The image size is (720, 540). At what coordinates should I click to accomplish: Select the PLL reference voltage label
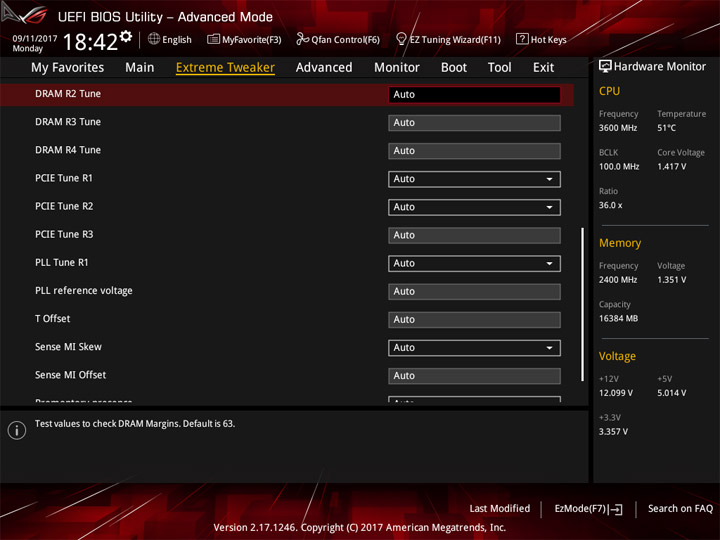pyautogui.click(x=84, y=291)
